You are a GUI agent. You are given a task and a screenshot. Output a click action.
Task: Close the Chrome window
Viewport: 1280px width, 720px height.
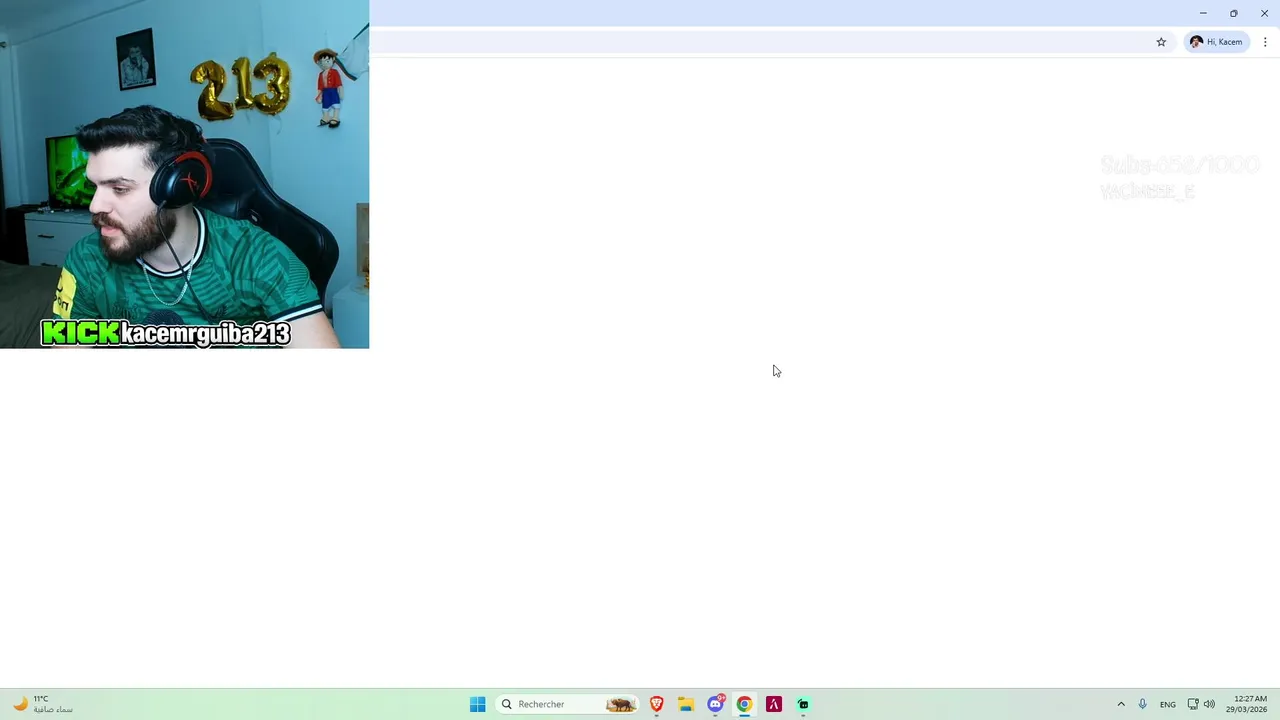coord(1264,13)
